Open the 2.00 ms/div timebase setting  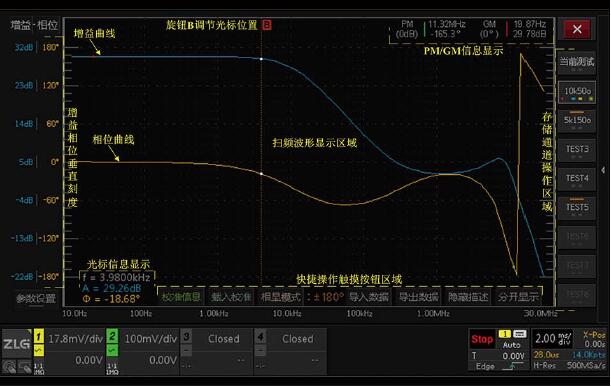(553, 339)
